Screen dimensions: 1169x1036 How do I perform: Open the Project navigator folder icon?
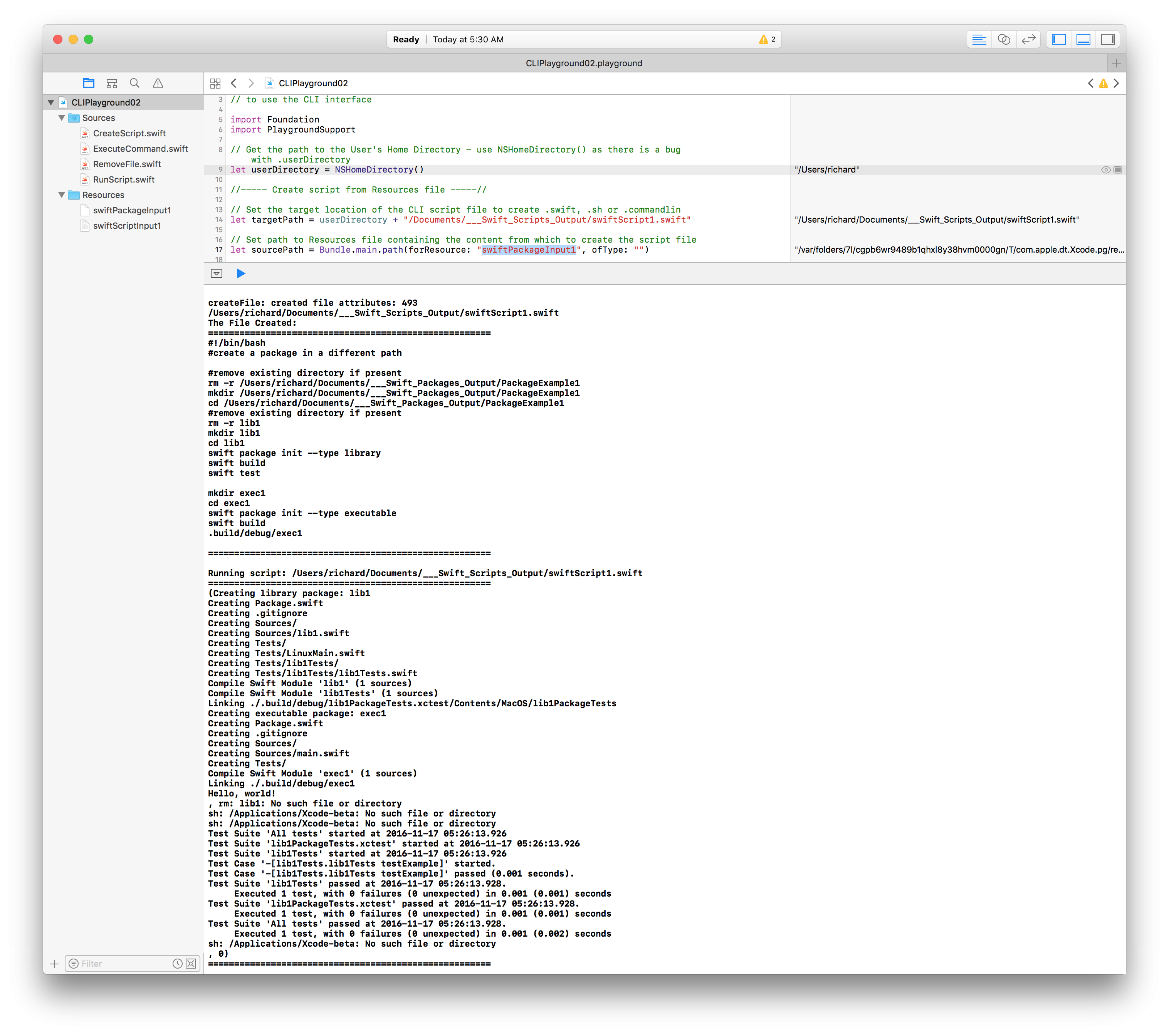pyautogui.click(x=88, y=84)
